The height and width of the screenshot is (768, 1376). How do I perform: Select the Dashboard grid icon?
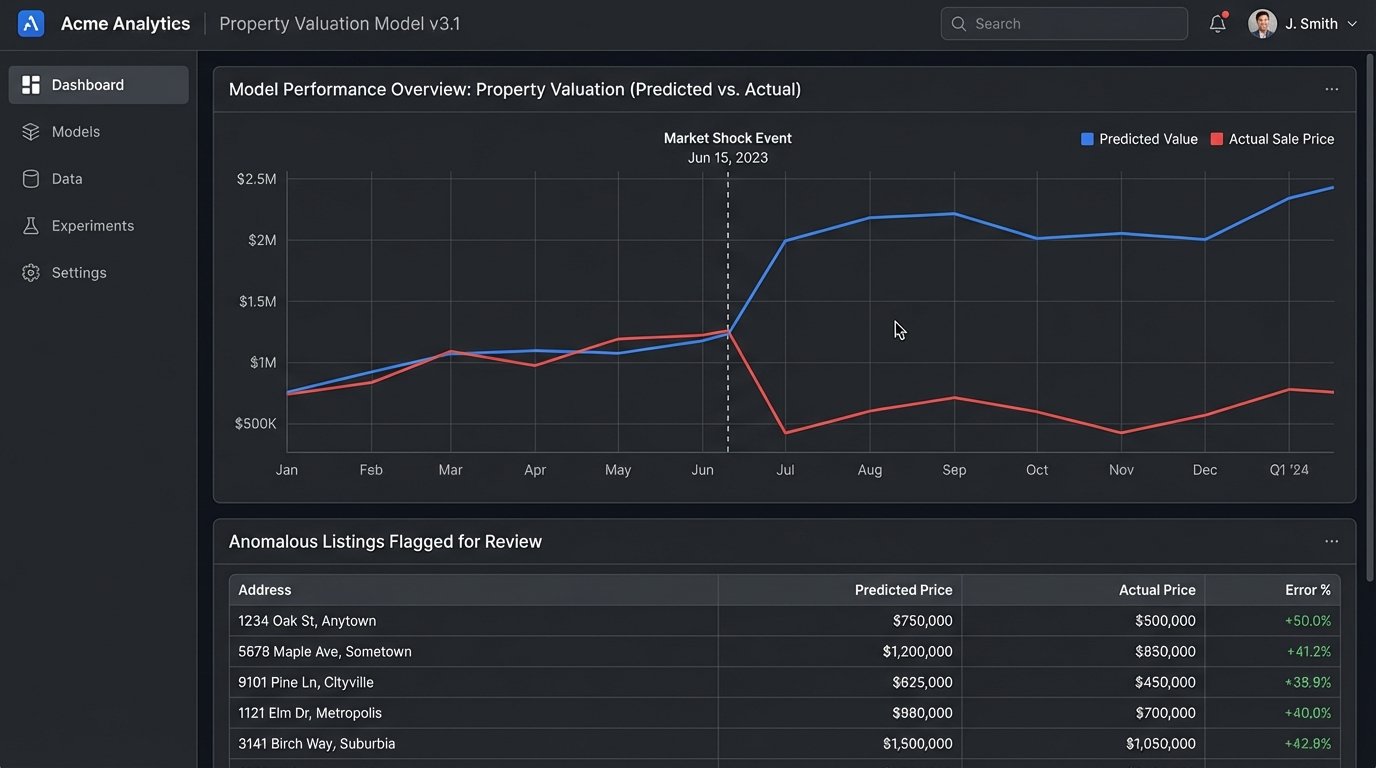click(30, 84)
